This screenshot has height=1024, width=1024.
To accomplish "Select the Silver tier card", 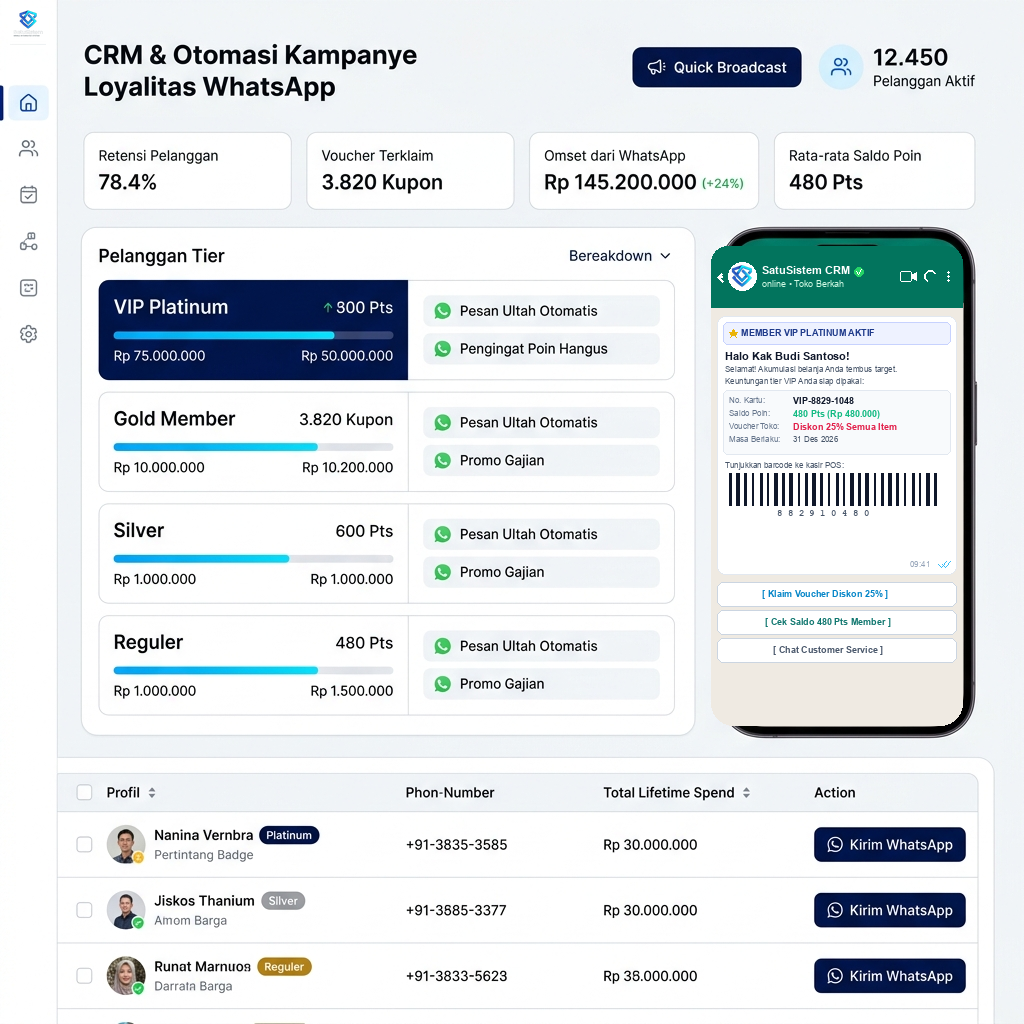I will pyautogui.click(x=253, y=553).
